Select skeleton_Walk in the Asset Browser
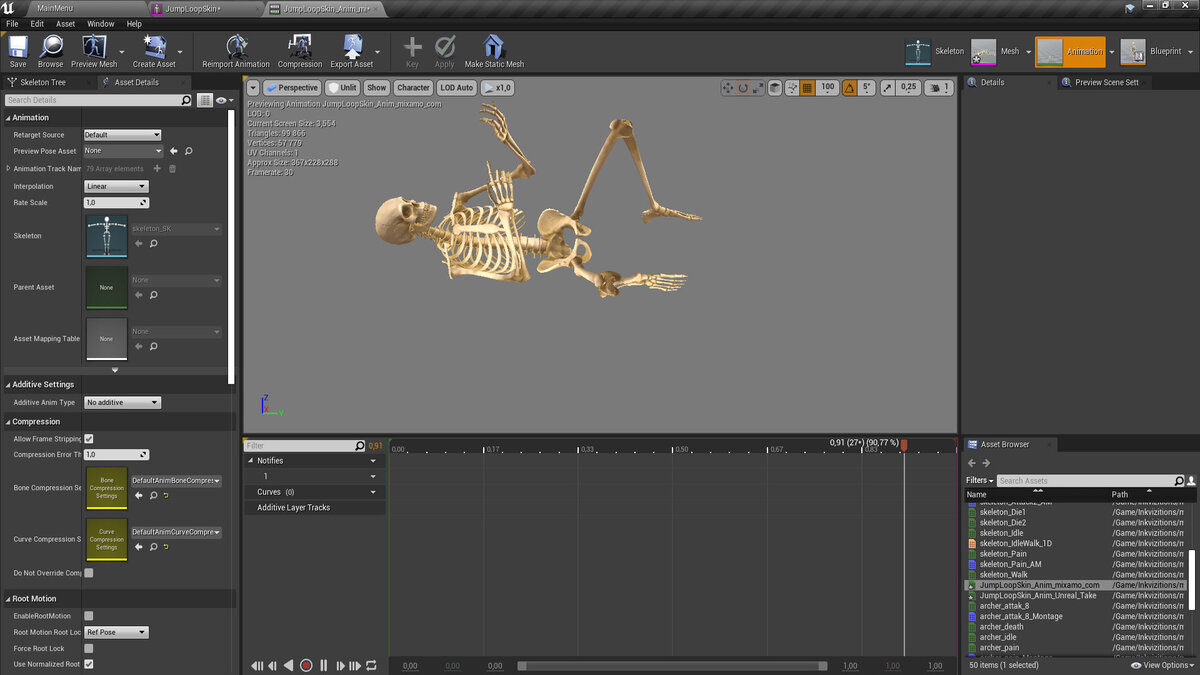 (1003, 575)
